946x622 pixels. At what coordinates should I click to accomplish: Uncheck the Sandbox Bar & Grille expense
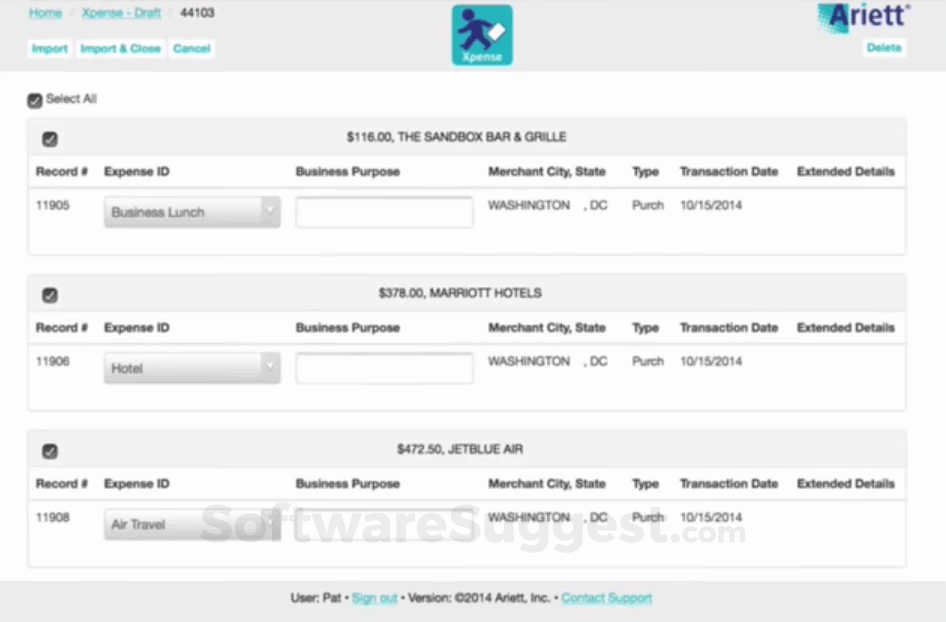pyautogui.click(x=50, y=137)
